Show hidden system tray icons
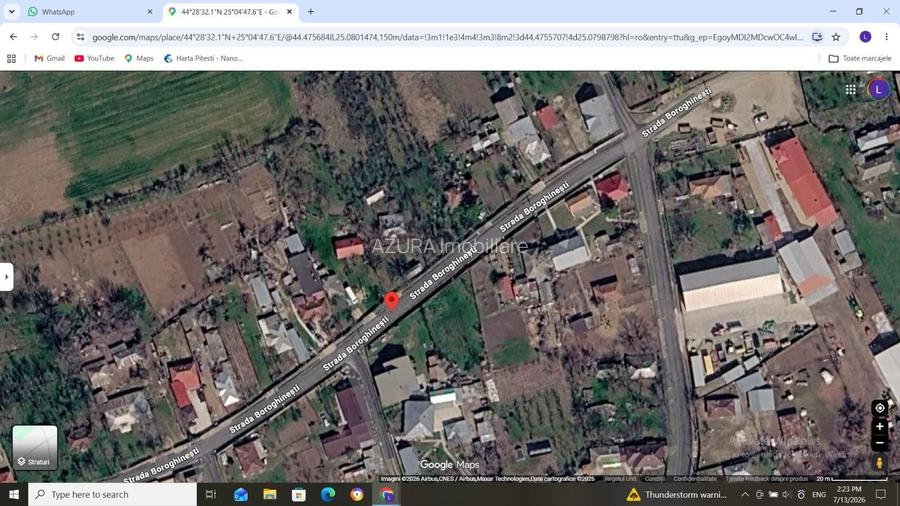Viewport: 900px width, 506px height. pos(744,495)
